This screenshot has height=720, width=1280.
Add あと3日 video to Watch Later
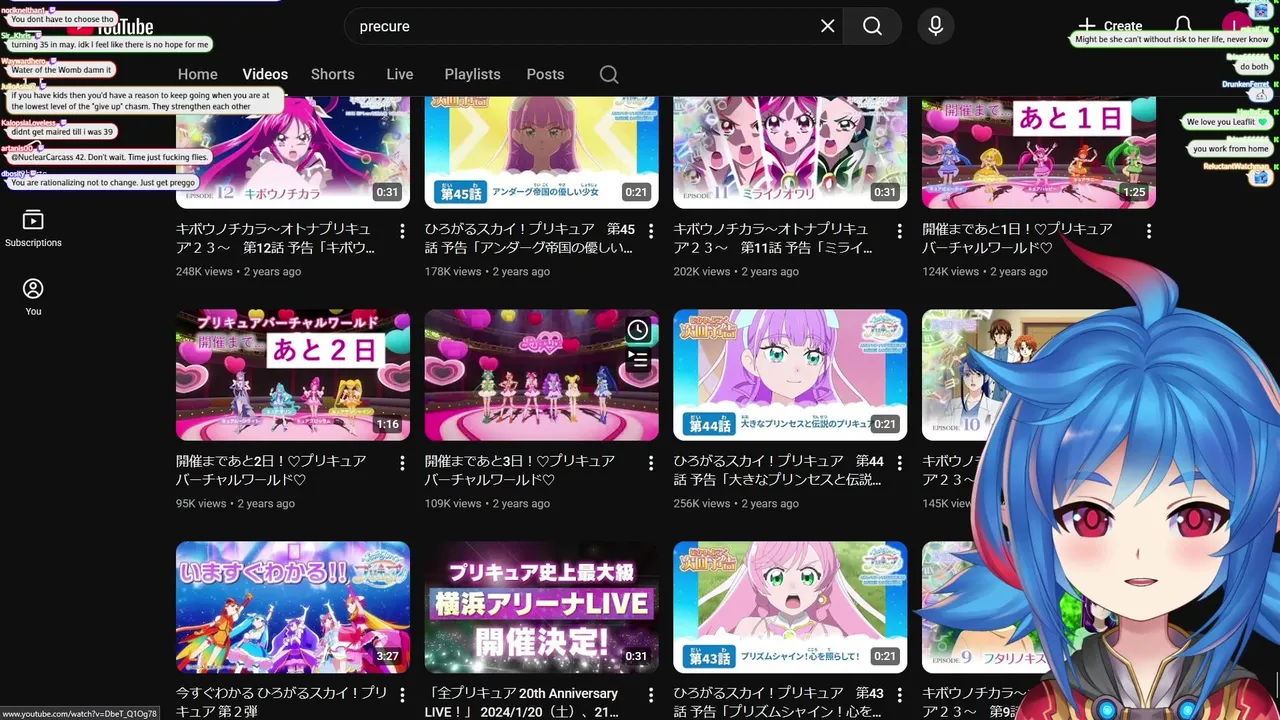(638, 330)
